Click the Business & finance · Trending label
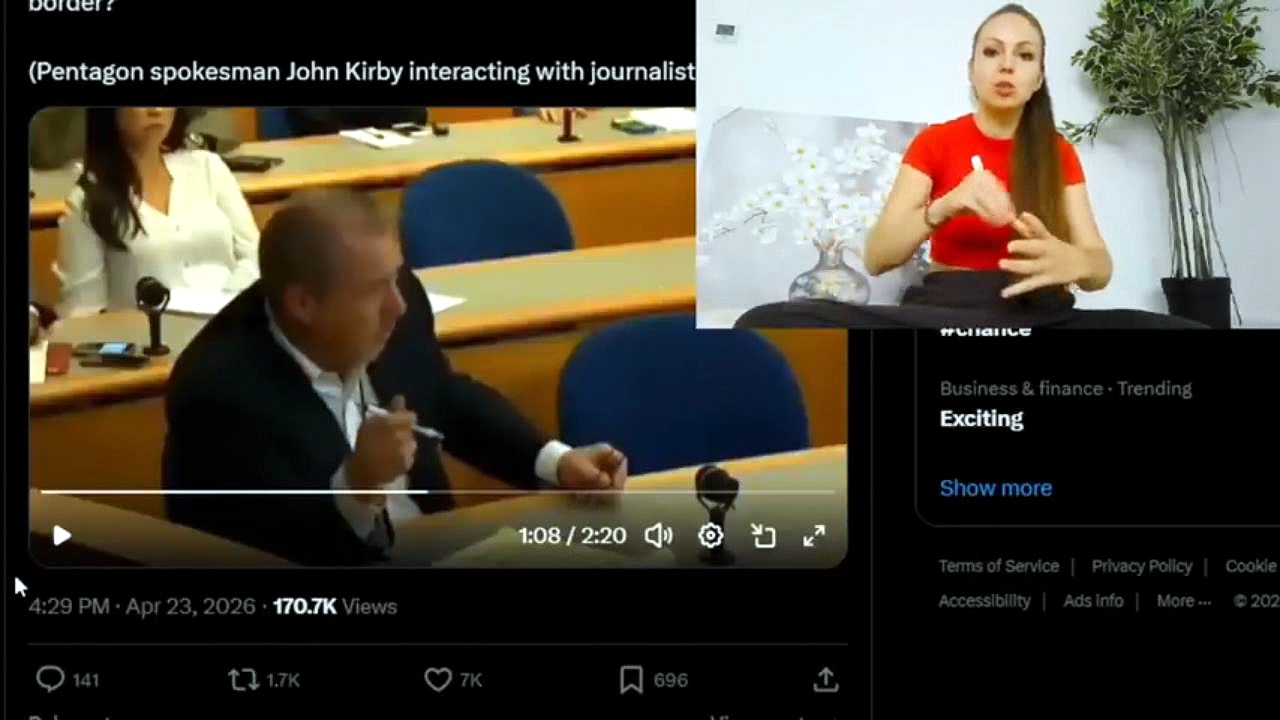This screenshot has height=720, width=1280. (1066, 388)
